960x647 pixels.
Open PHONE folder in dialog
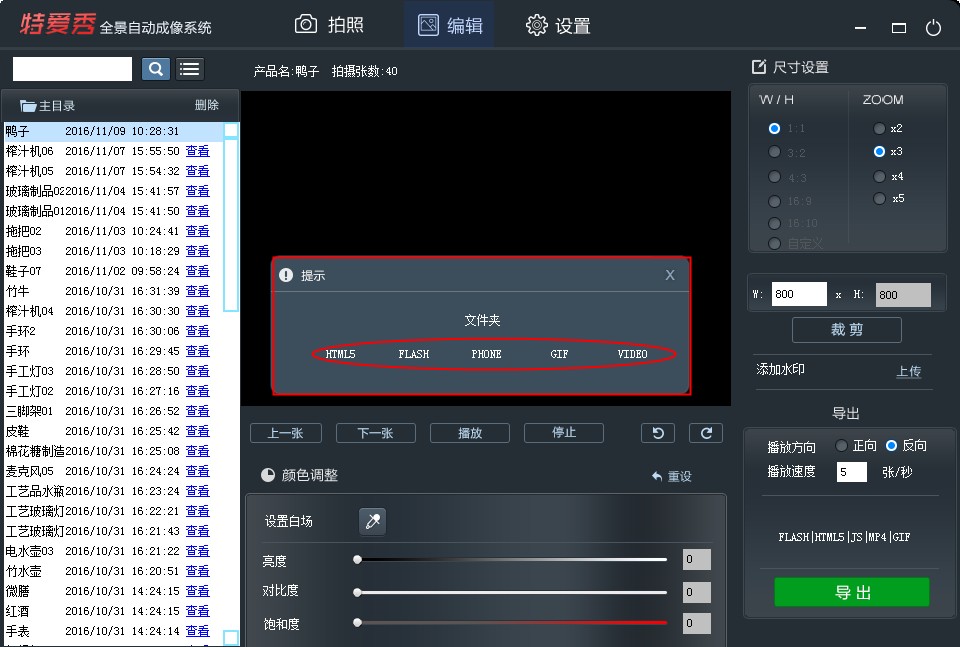486,354
